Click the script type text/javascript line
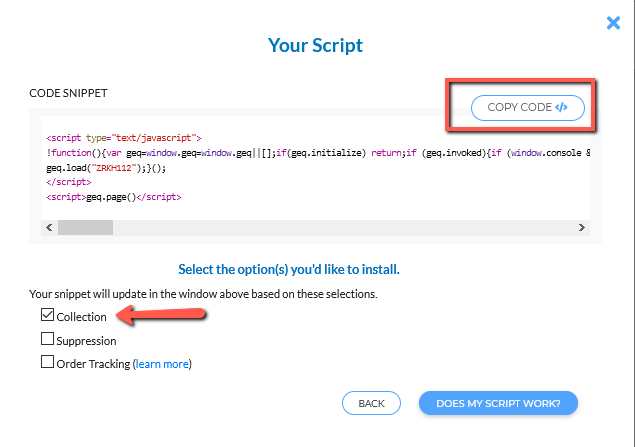The width and height of the screenshot is (635, 447). (x=124, y=138)
